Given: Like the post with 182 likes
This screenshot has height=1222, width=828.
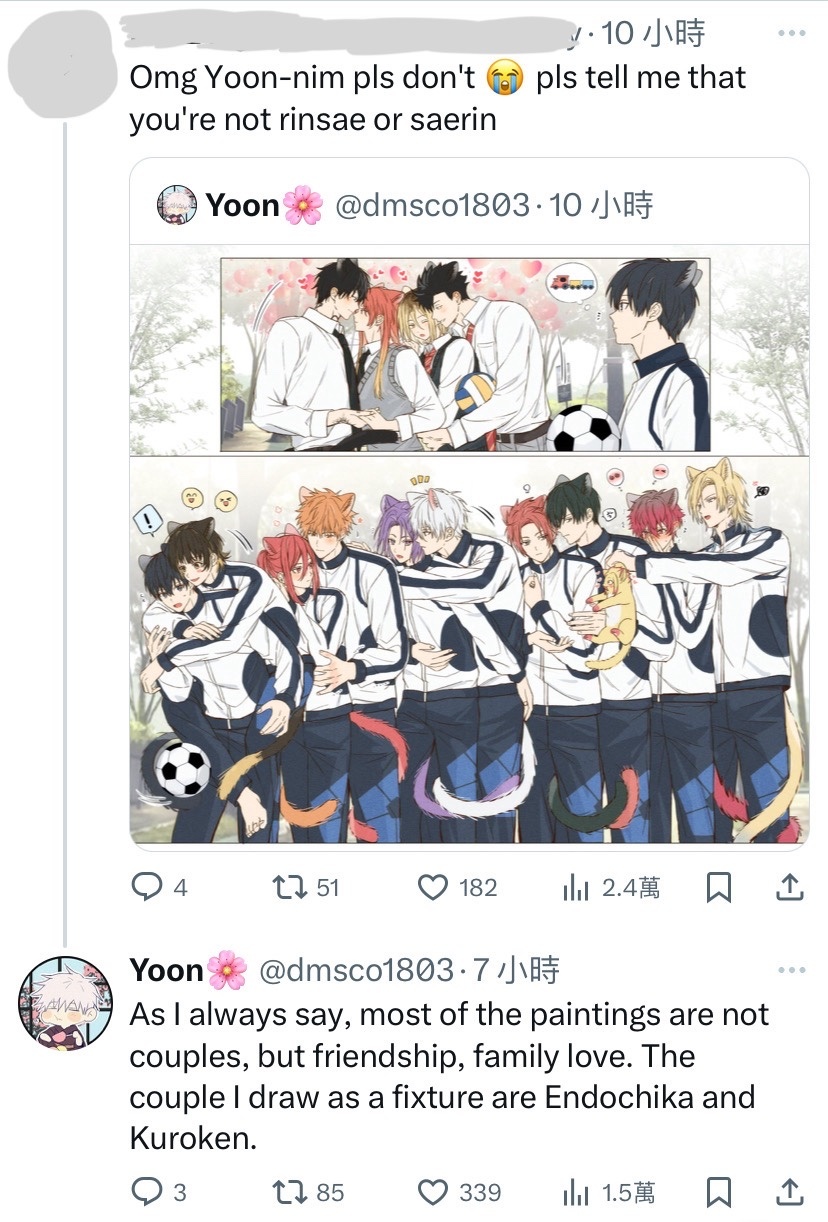Looking at the screenshot, I should pos(457,887).
